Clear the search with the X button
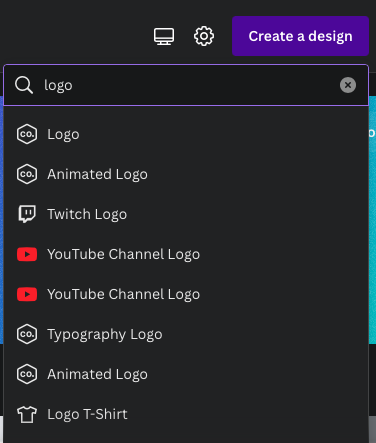Viewport: 376px width, 443px height. [x=348, y=85]
